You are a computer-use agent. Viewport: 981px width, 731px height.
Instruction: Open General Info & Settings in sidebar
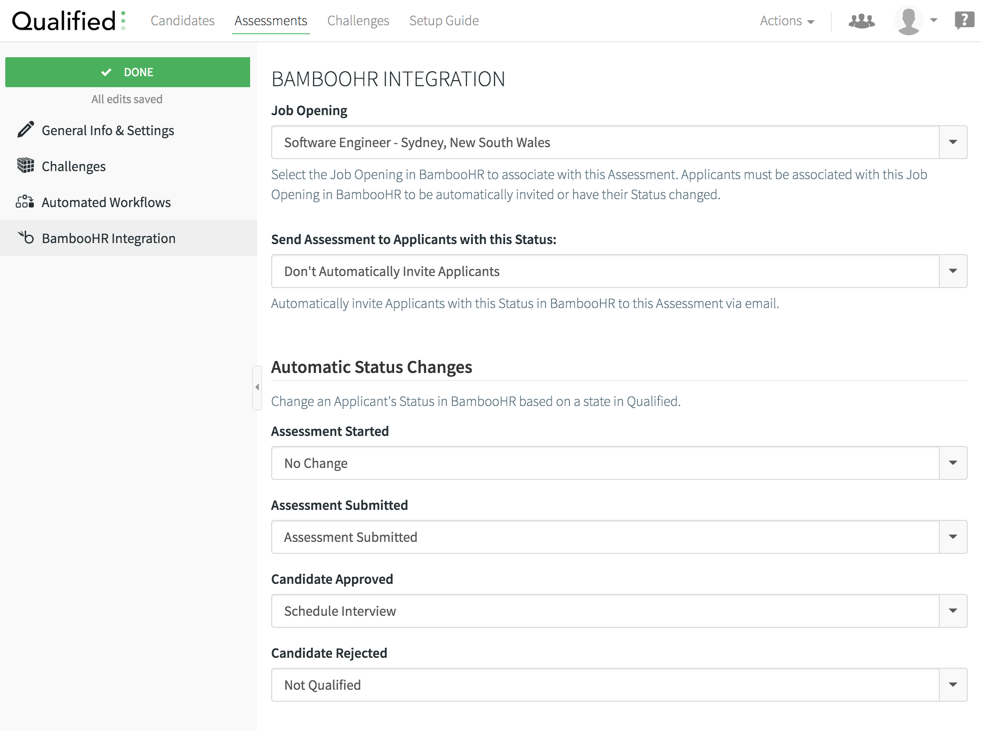tap(107, 130)
